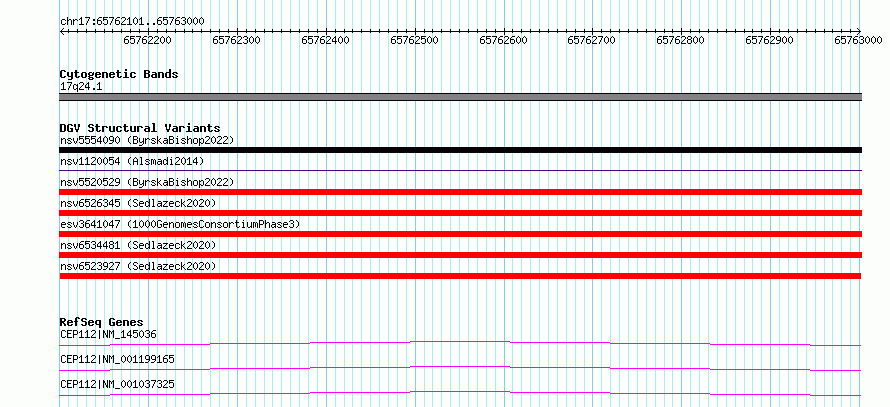Click the gray 17q24.1 cytogenetic band bar
Image resolution: width=890 pixels, height=407 pixels.
pyautogui.click(x=460, y=97)
